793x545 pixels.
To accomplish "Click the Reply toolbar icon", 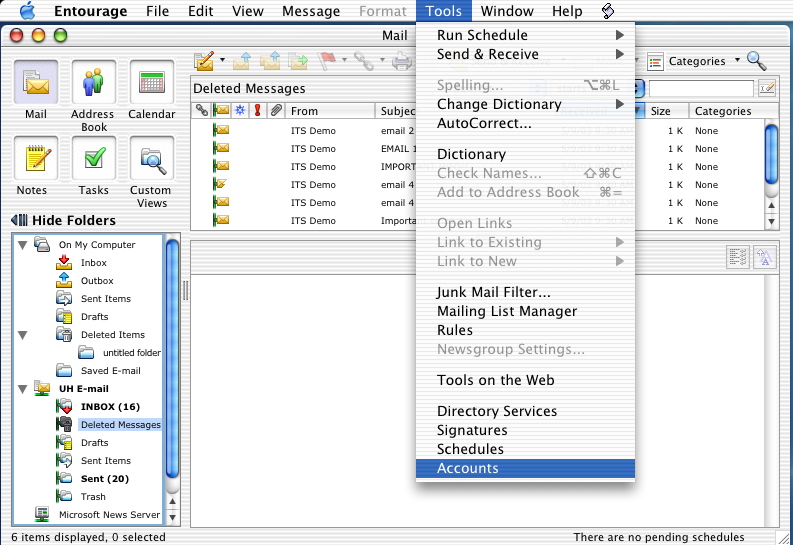I will [242, 61].
